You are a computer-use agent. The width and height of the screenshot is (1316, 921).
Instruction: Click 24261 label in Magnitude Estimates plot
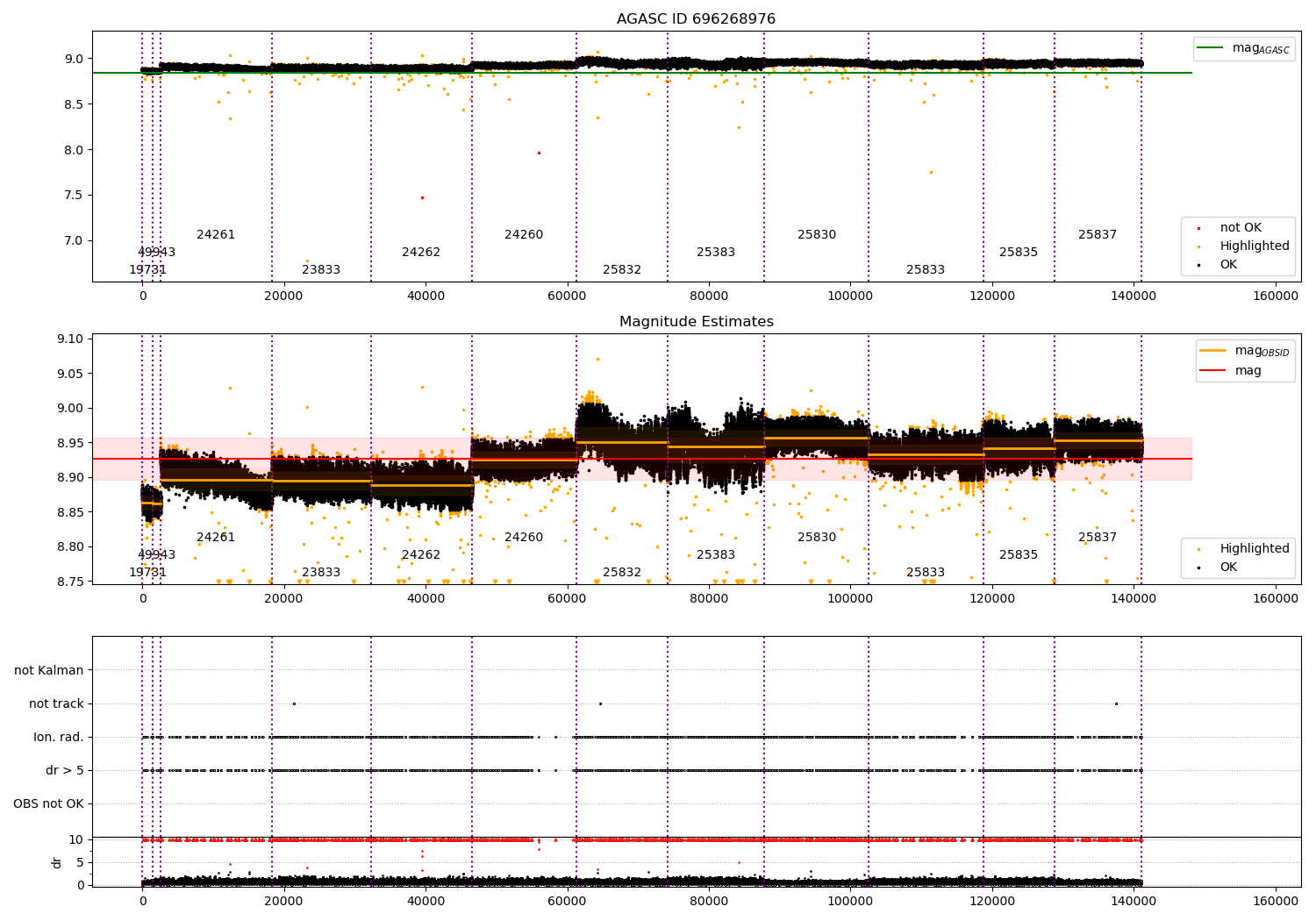click(x=216, y=538)
